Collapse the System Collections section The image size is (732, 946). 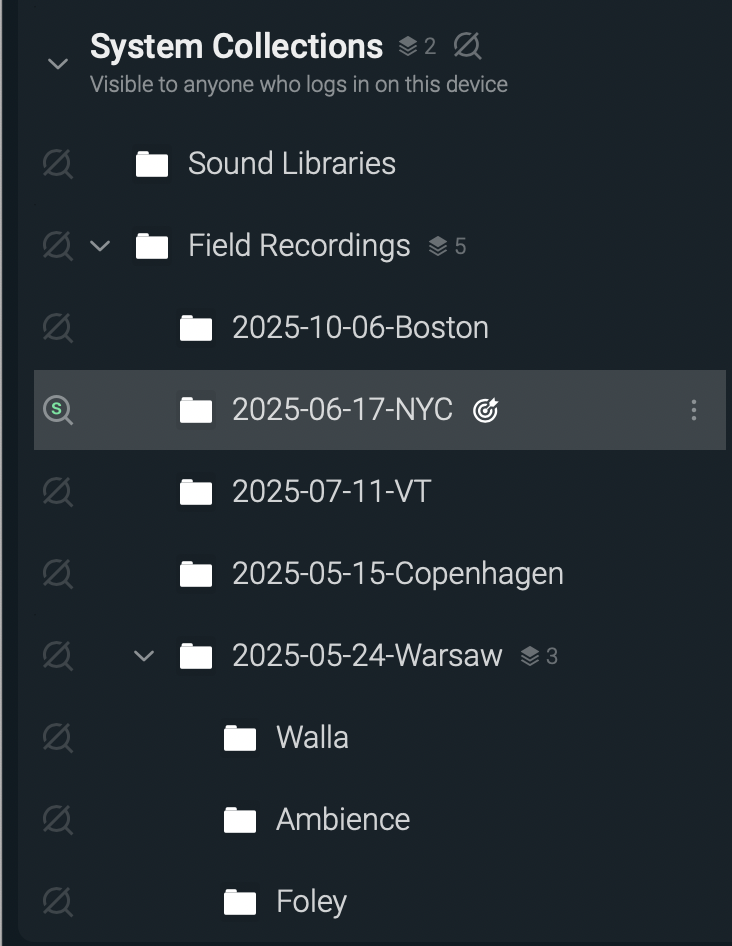tap(58, 63)
